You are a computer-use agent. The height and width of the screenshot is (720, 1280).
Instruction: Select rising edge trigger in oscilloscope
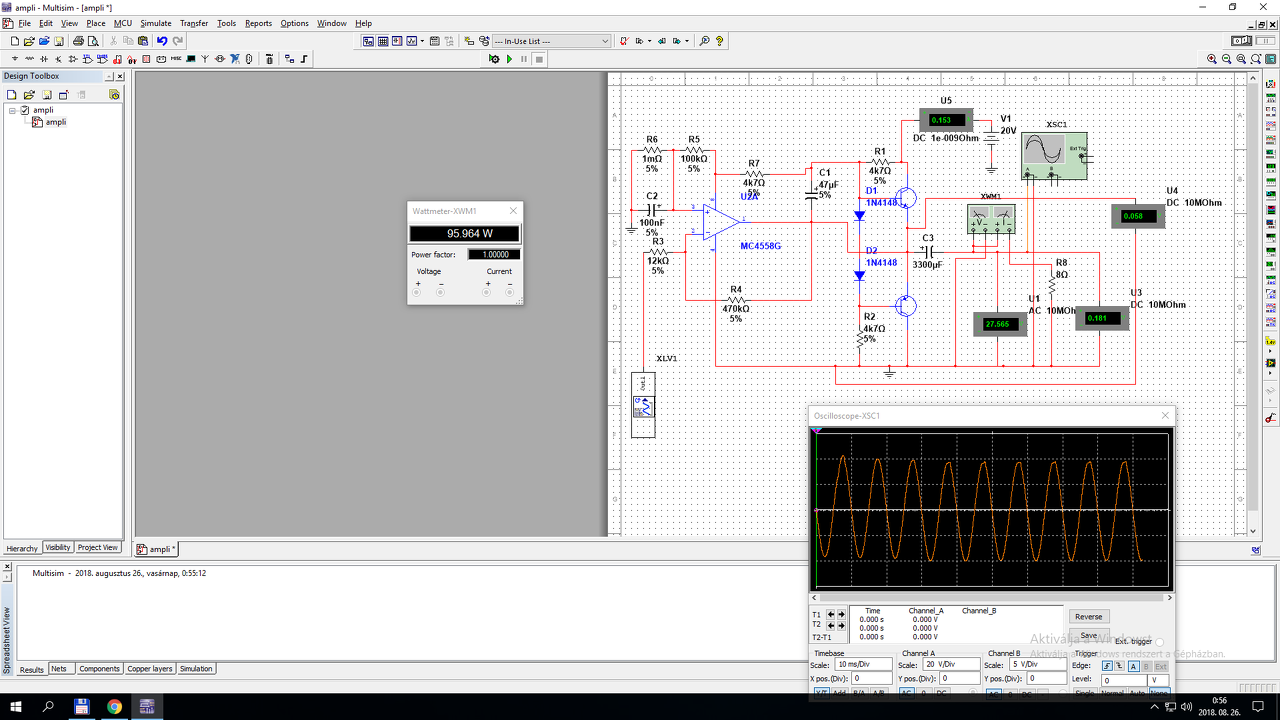(x=1107, y=666)
